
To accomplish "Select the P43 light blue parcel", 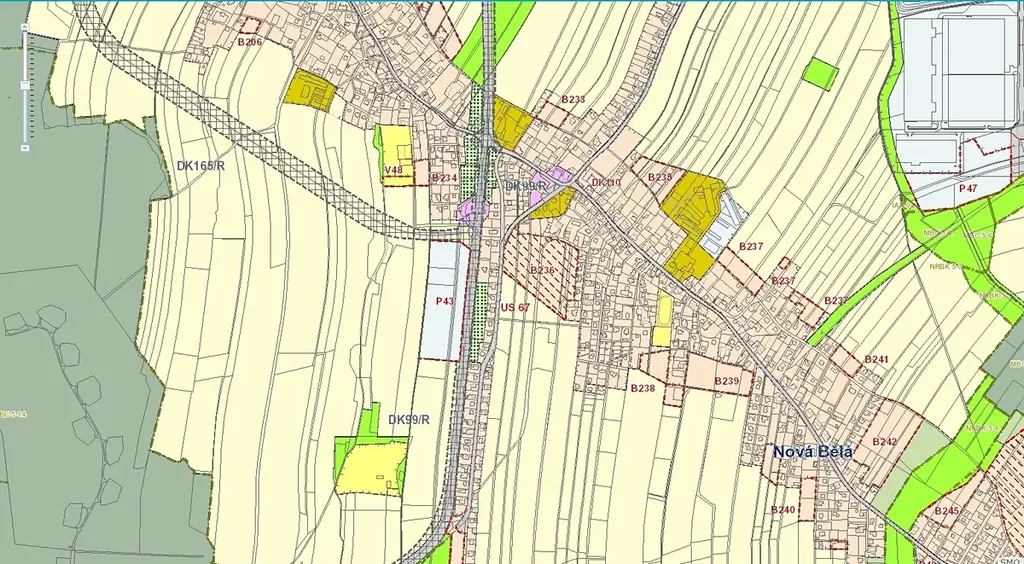I will 445,301.
